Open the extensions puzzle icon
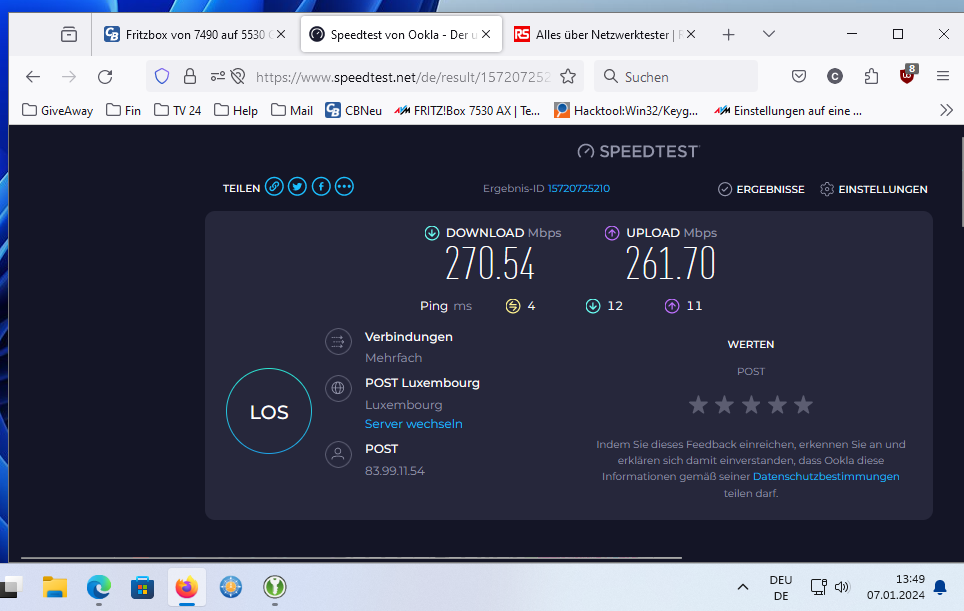Screen dimensions: 964x611 click(x=871, y=76)
